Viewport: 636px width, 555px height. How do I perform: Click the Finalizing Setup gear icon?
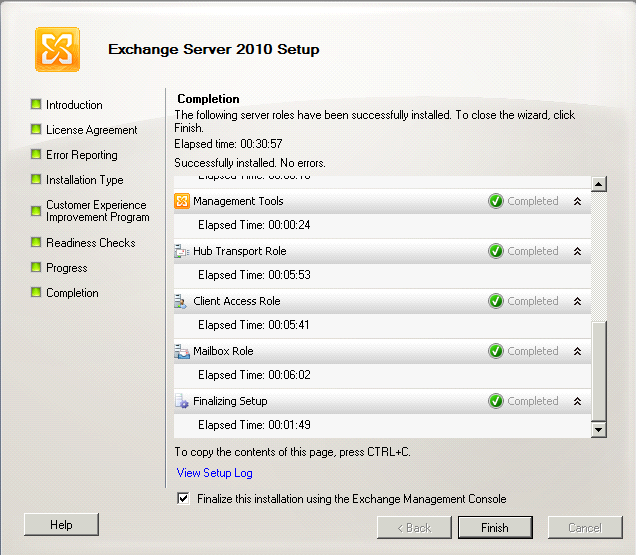point(182,401)
